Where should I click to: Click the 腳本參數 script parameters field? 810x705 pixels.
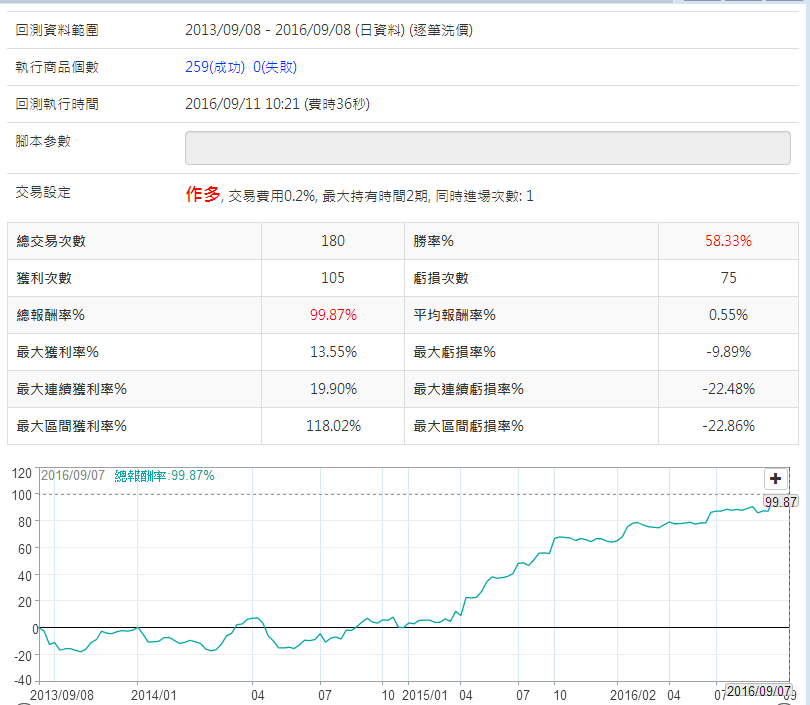tap(487, 147)
